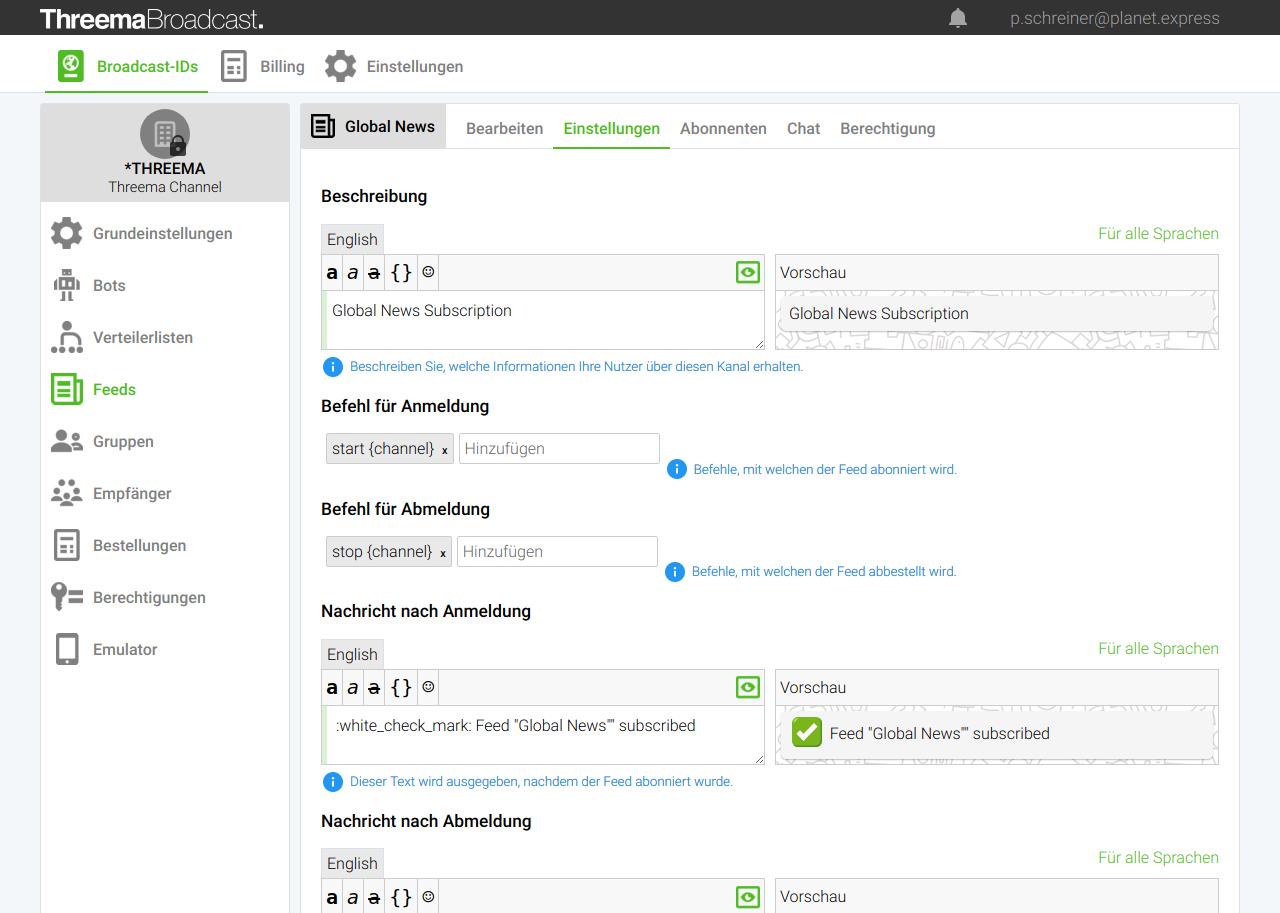
Task: Insert placeholder braces in Beschreibung editor
Action: click(x=401, y=272)
